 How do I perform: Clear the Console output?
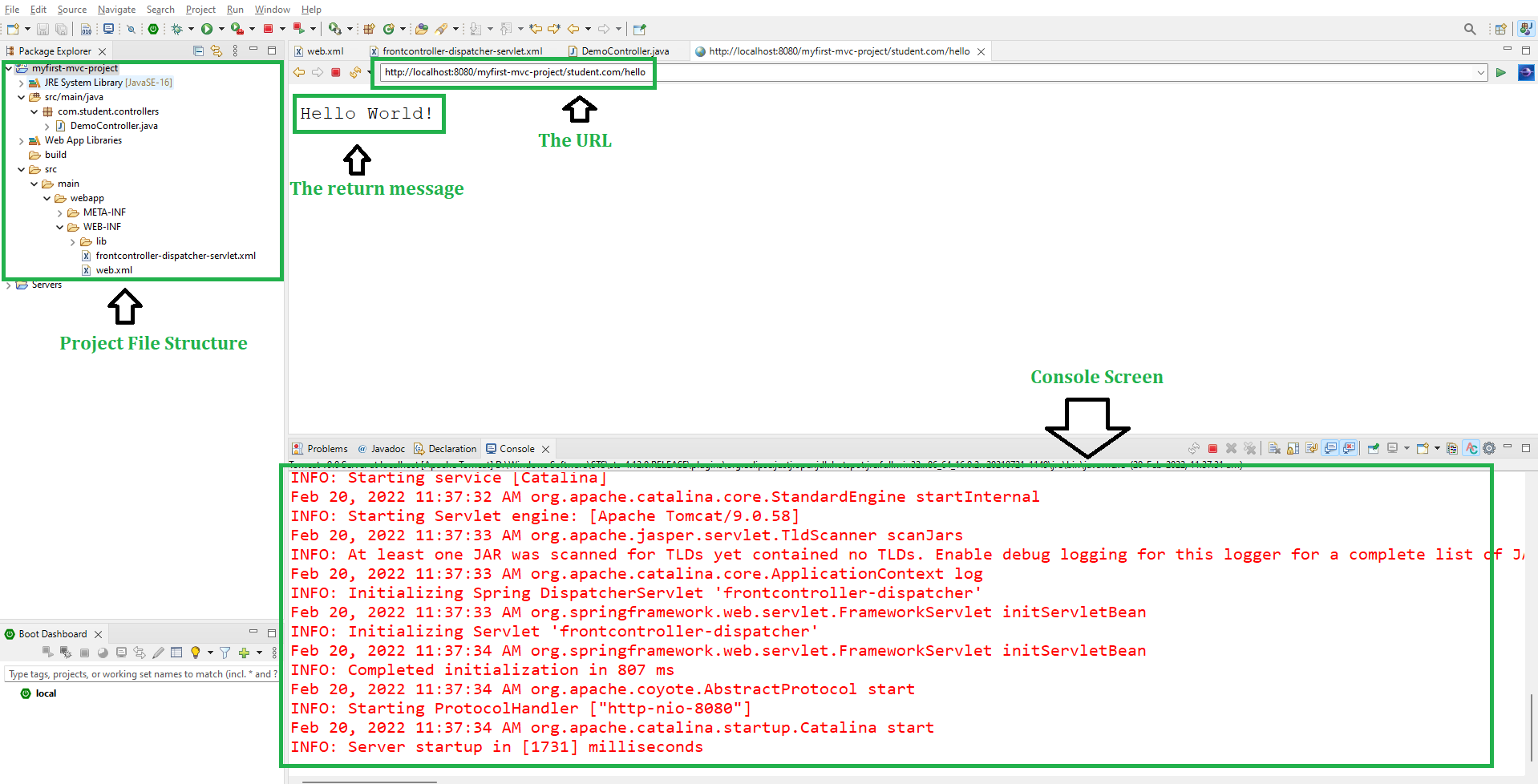[x=1274, y=448]
